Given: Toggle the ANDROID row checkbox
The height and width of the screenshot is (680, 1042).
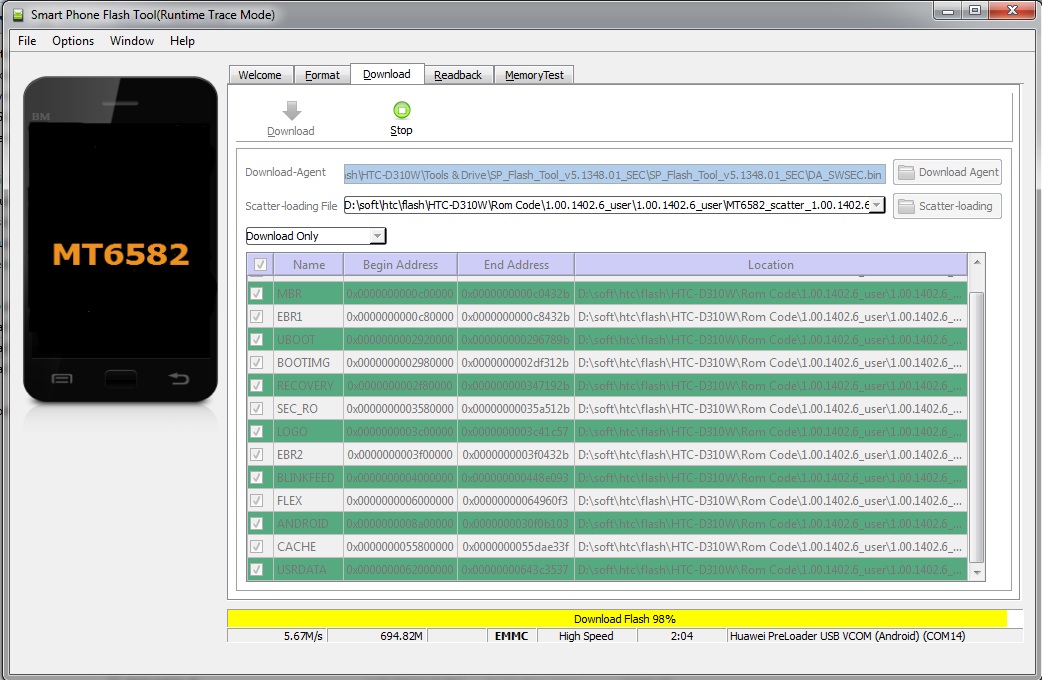Looking at the screenshot, I should 257,524.
